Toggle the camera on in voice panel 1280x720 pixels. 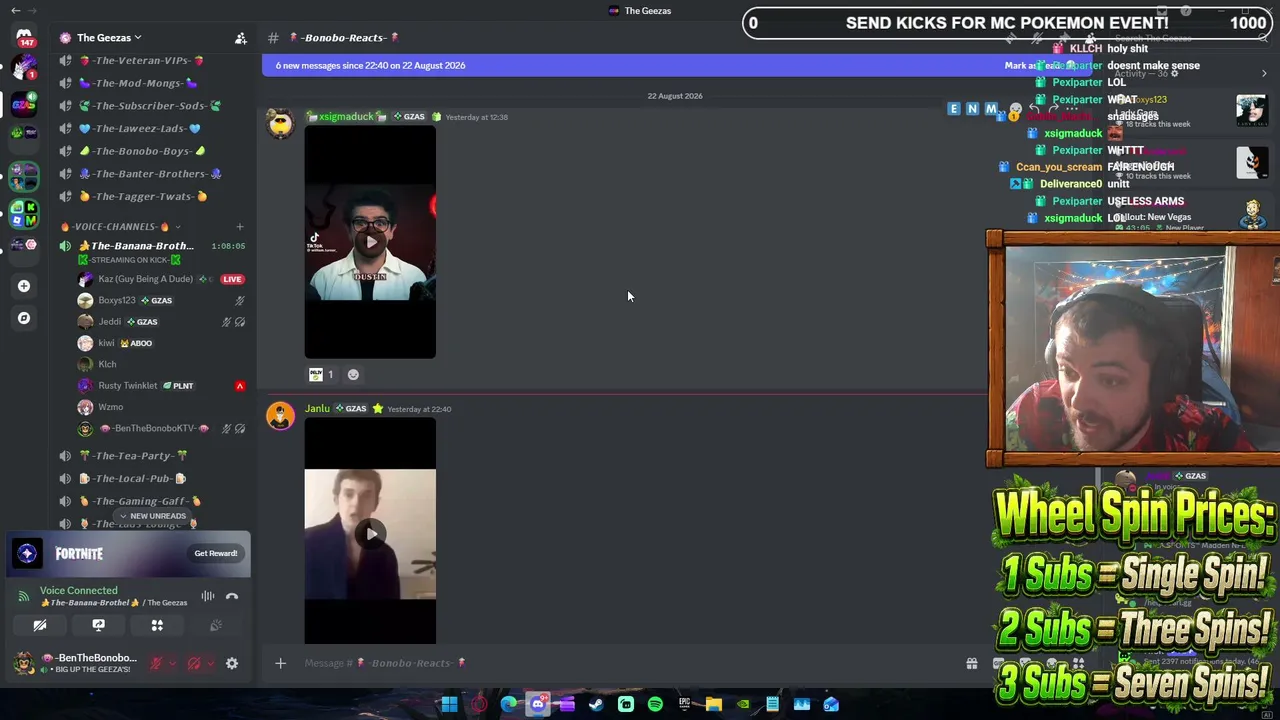point(40,625)
